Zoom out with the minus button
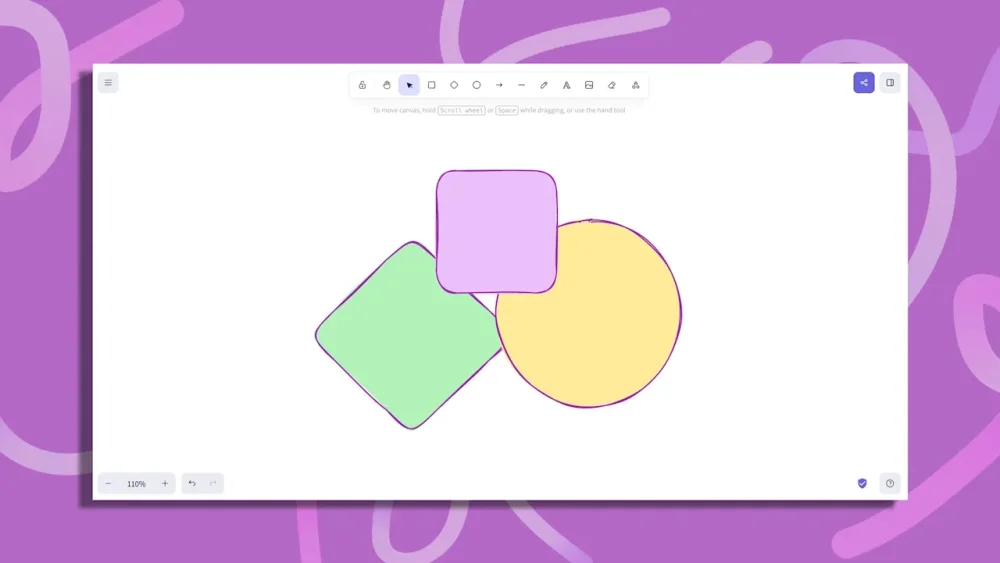 [x=109, y=484]
